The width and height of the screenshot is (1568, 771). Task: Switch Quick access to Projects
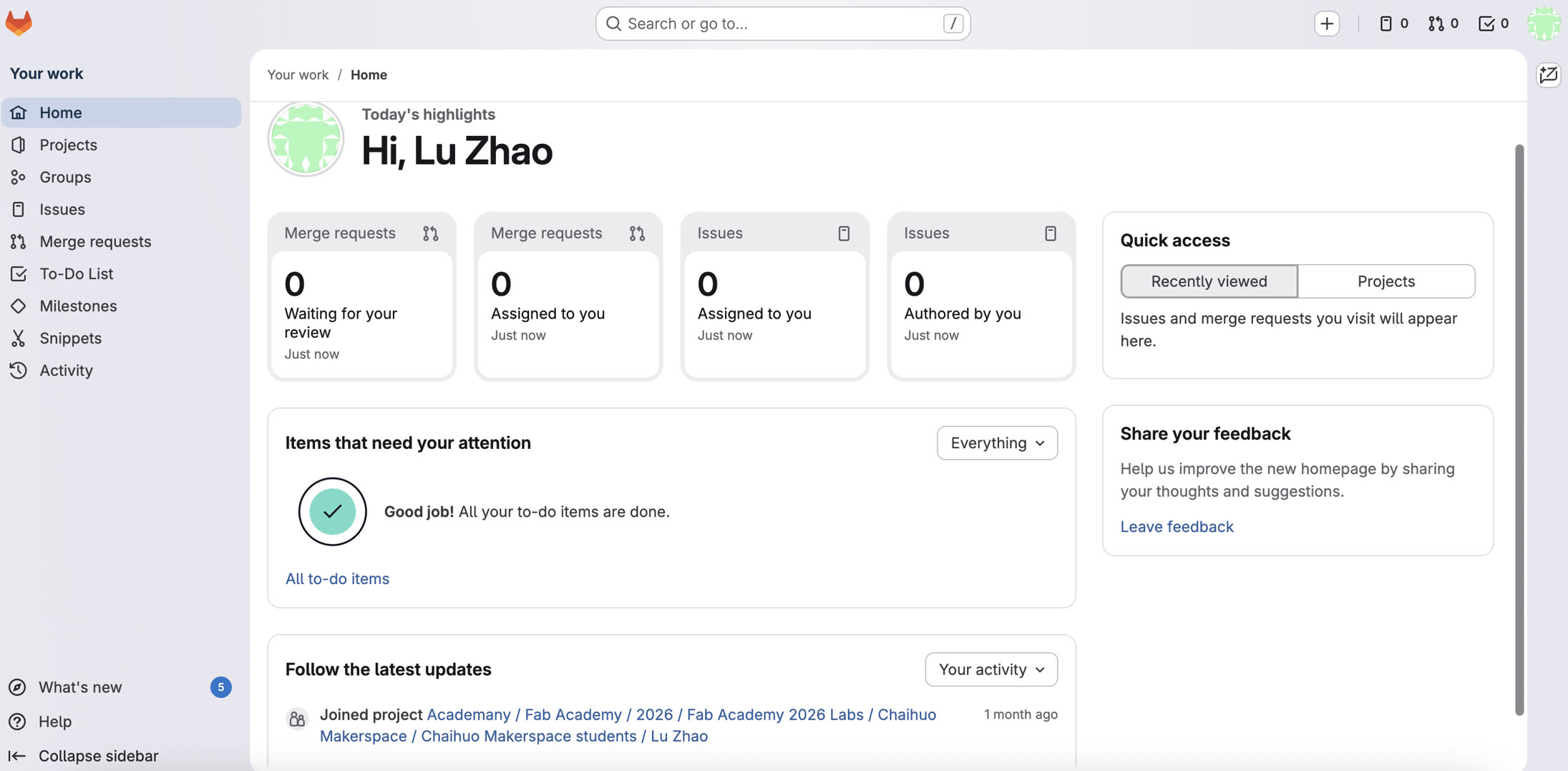point(1386,281)
